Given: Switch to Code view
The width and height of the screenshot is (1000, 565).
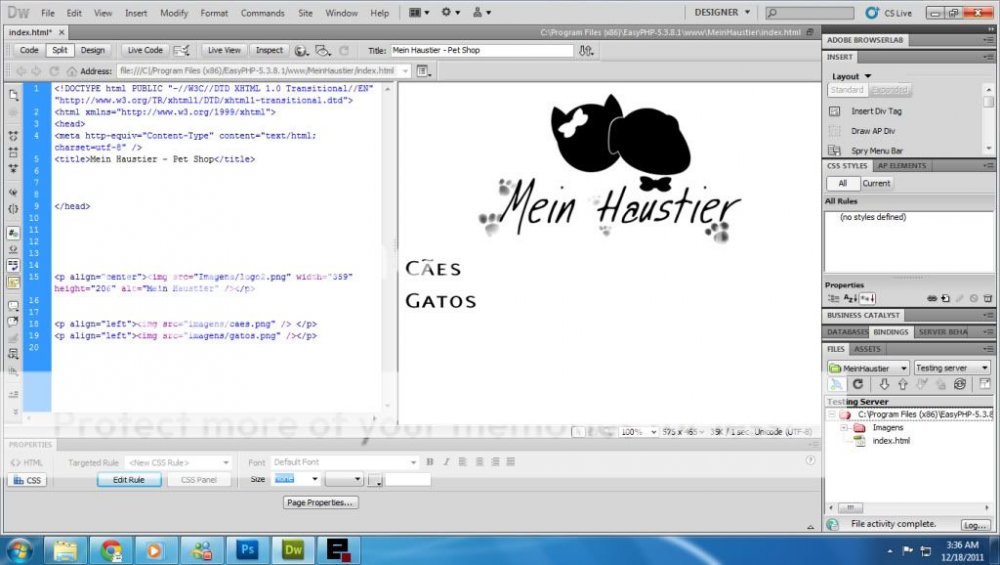Looking at the screenshot, I should click(29, 50).
